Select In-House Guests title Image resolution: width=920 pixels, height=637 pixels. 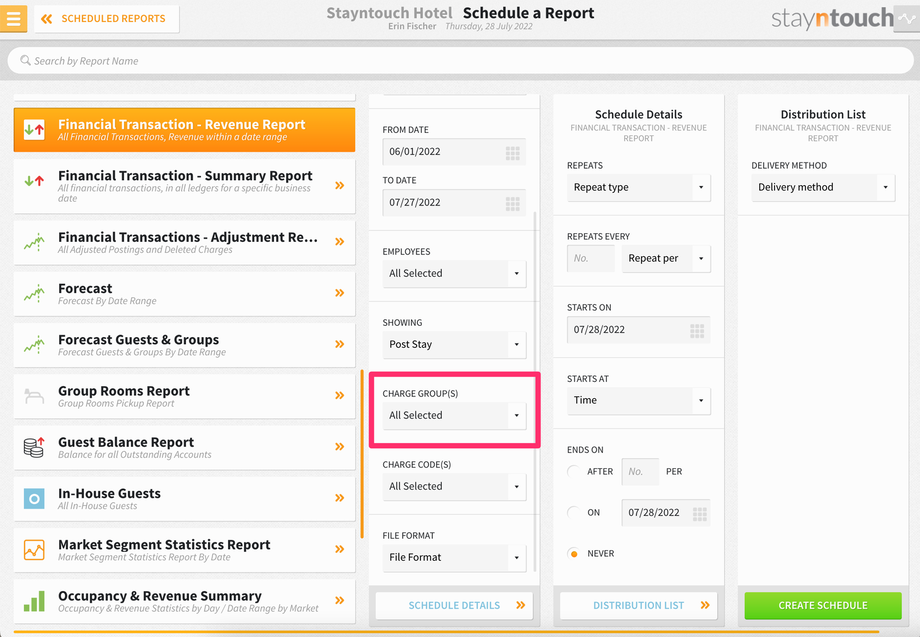point(109,493)
